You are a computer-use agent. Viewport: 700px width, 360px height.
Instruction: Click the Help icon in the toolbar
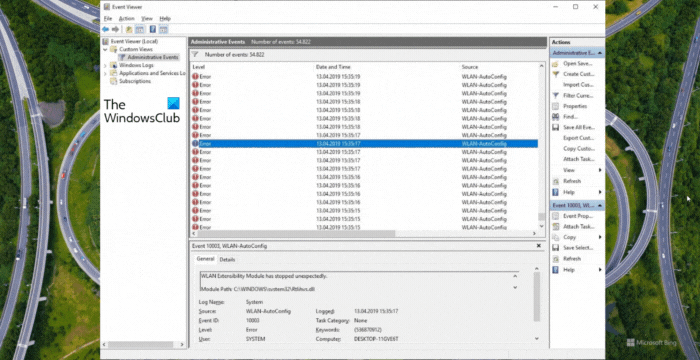click(153, 29)
